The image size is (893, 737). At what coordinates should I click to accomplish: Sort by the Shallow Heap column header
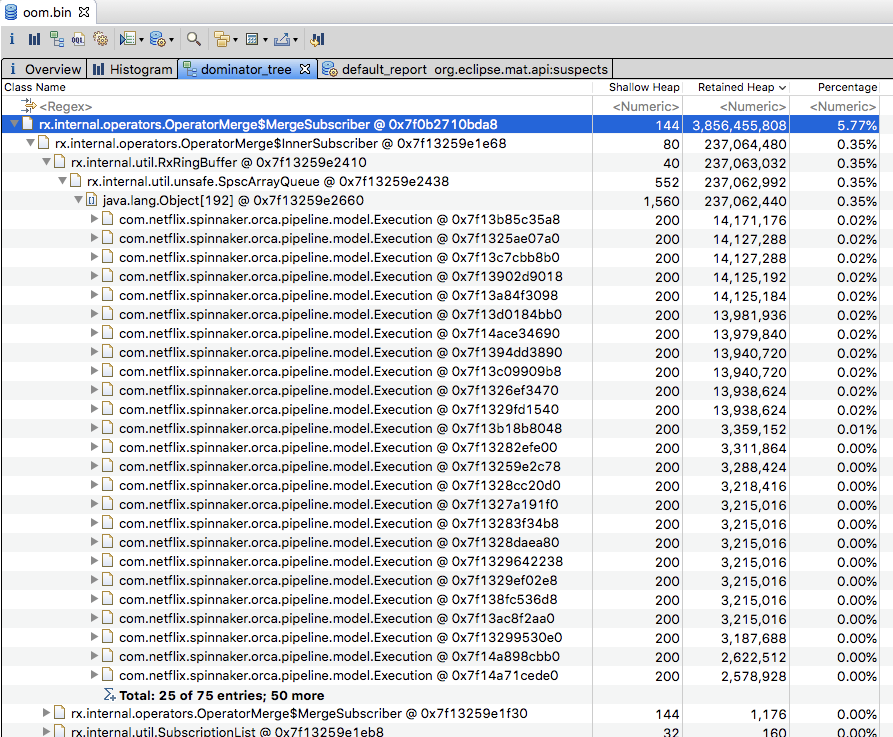pyautogui.click(x=643, y=87)
